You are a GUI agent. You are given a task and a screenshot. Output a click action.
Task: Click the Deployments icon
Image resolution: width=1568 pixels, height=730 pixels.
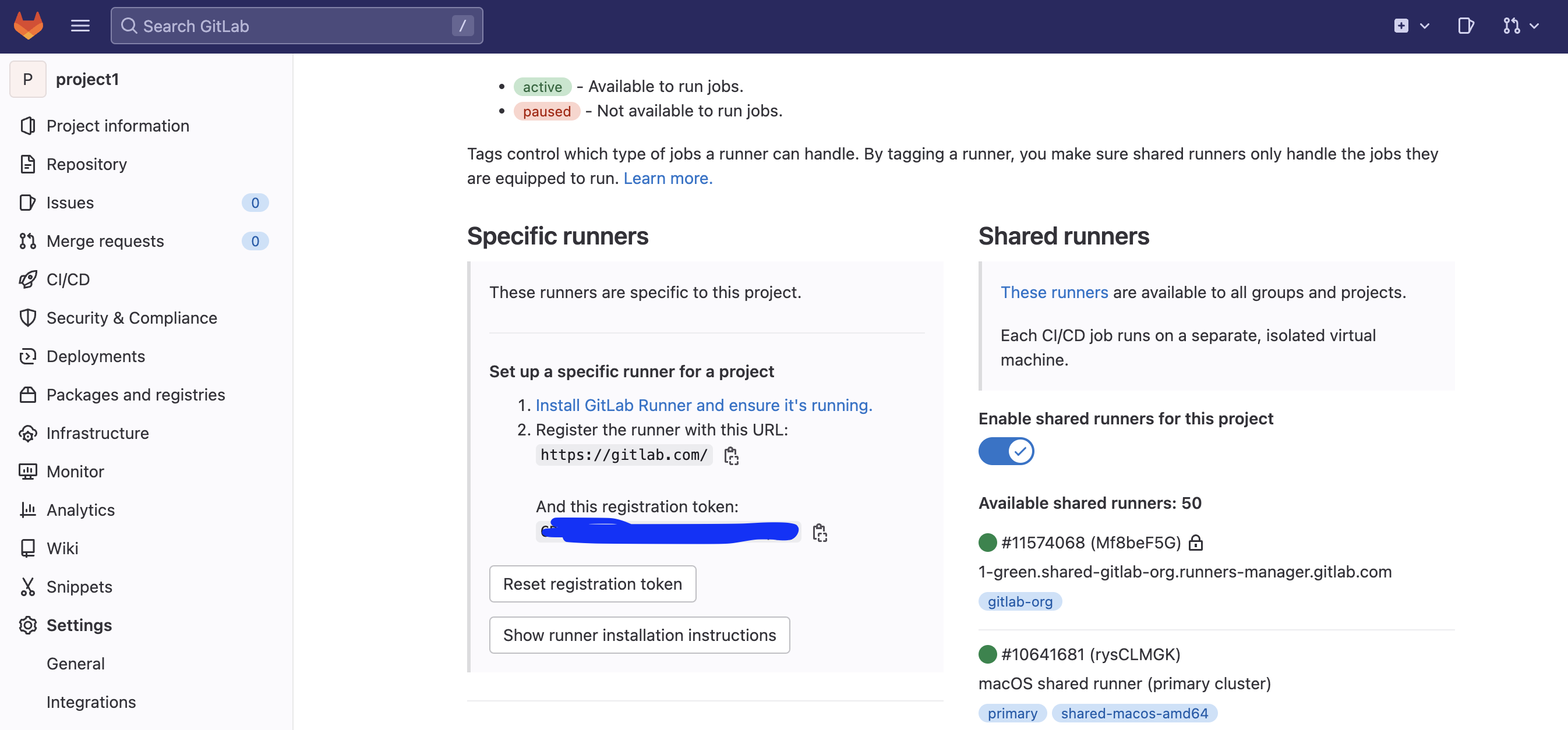click(x=27, y=356)
